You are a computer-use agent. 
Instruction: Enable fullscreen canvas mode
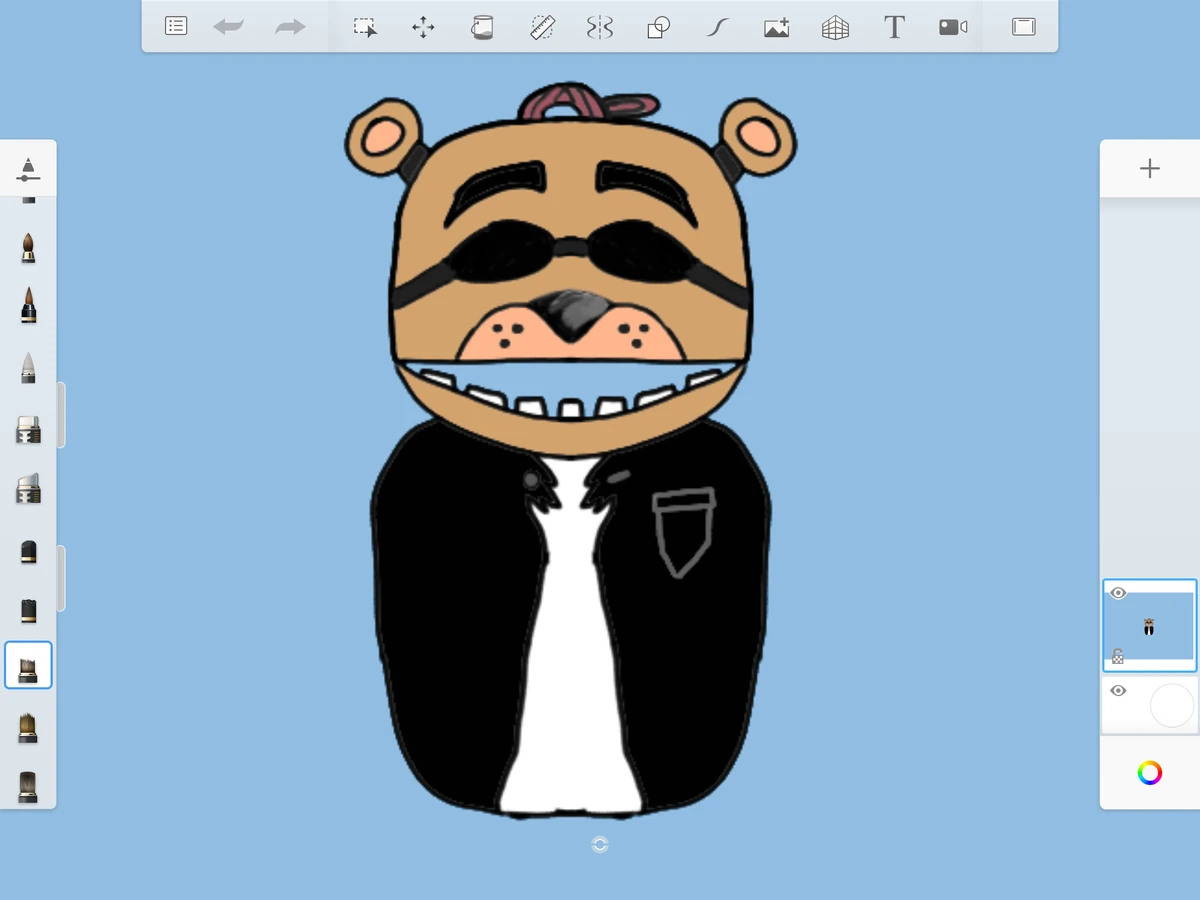point(1022,27)
